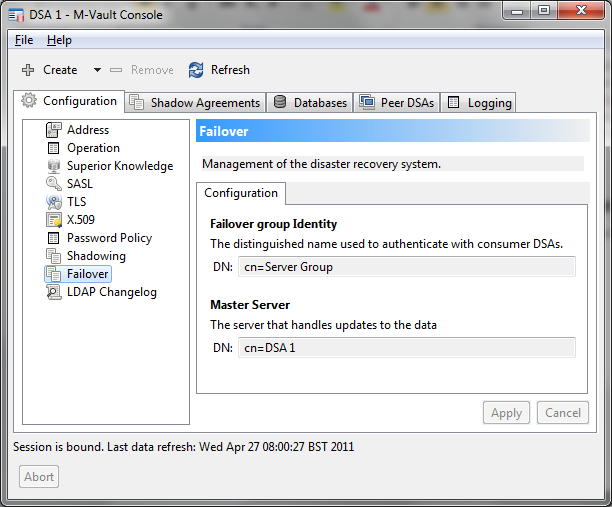The width and height of the screenshot is (612, 507).
Task: Click the Refresh toolbar icon
Action: click(x=196, y=70)
